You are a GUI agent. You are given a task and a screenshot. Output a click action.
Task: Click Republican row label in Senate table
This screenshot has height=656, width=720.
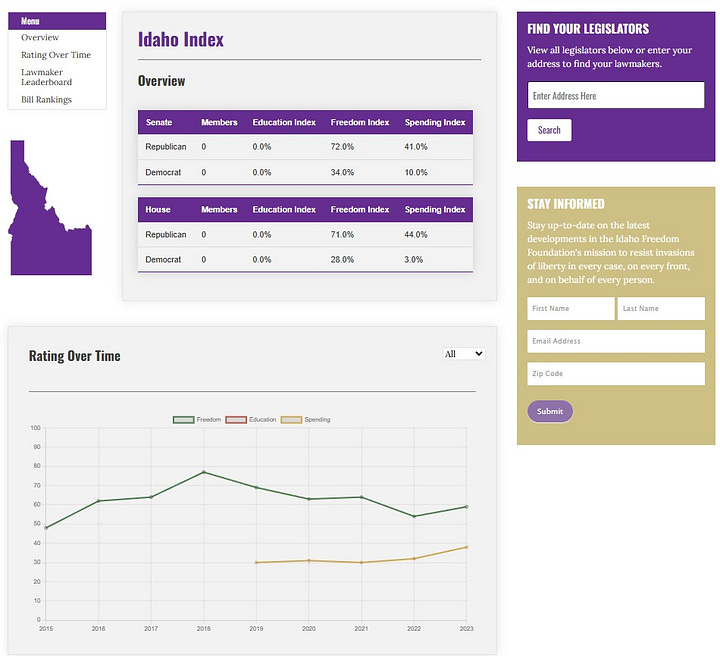(x=166, y=147)
